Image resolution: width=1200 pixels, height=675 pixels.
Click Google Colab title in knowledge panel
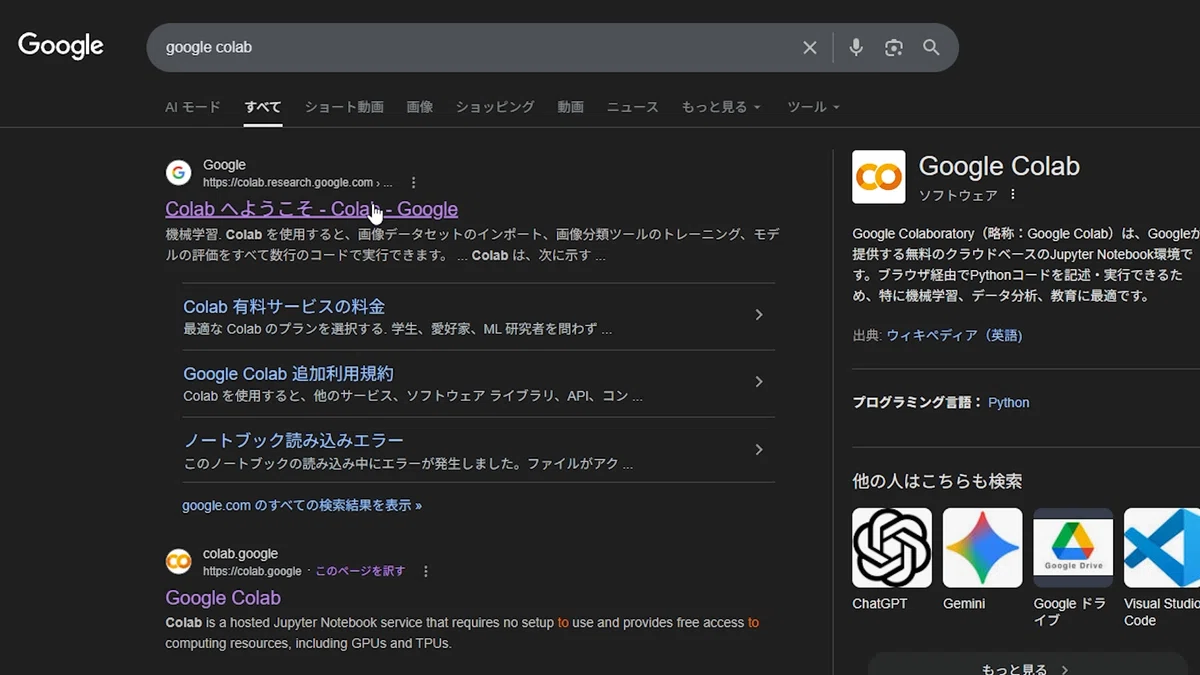coord(999,166)
